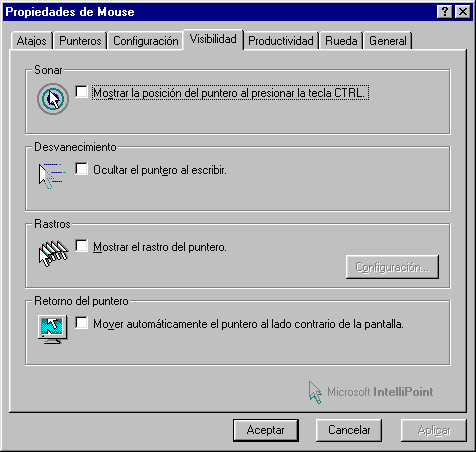
Task: Click the Aplicar button
Action: click(x=434, y=430)
